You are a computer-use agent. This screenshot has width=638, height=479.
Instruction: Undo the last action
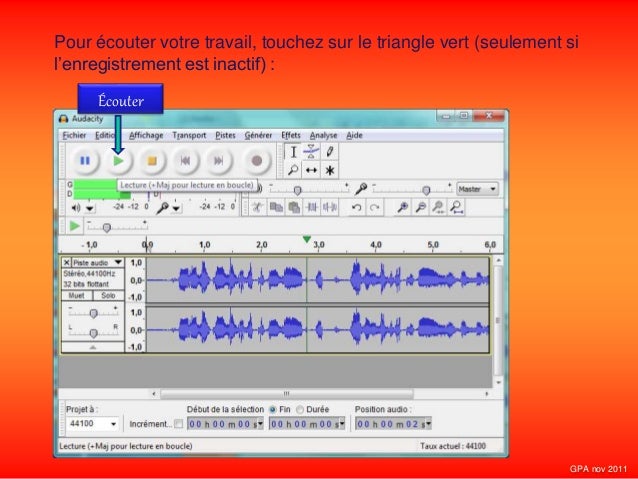(356, 208)
